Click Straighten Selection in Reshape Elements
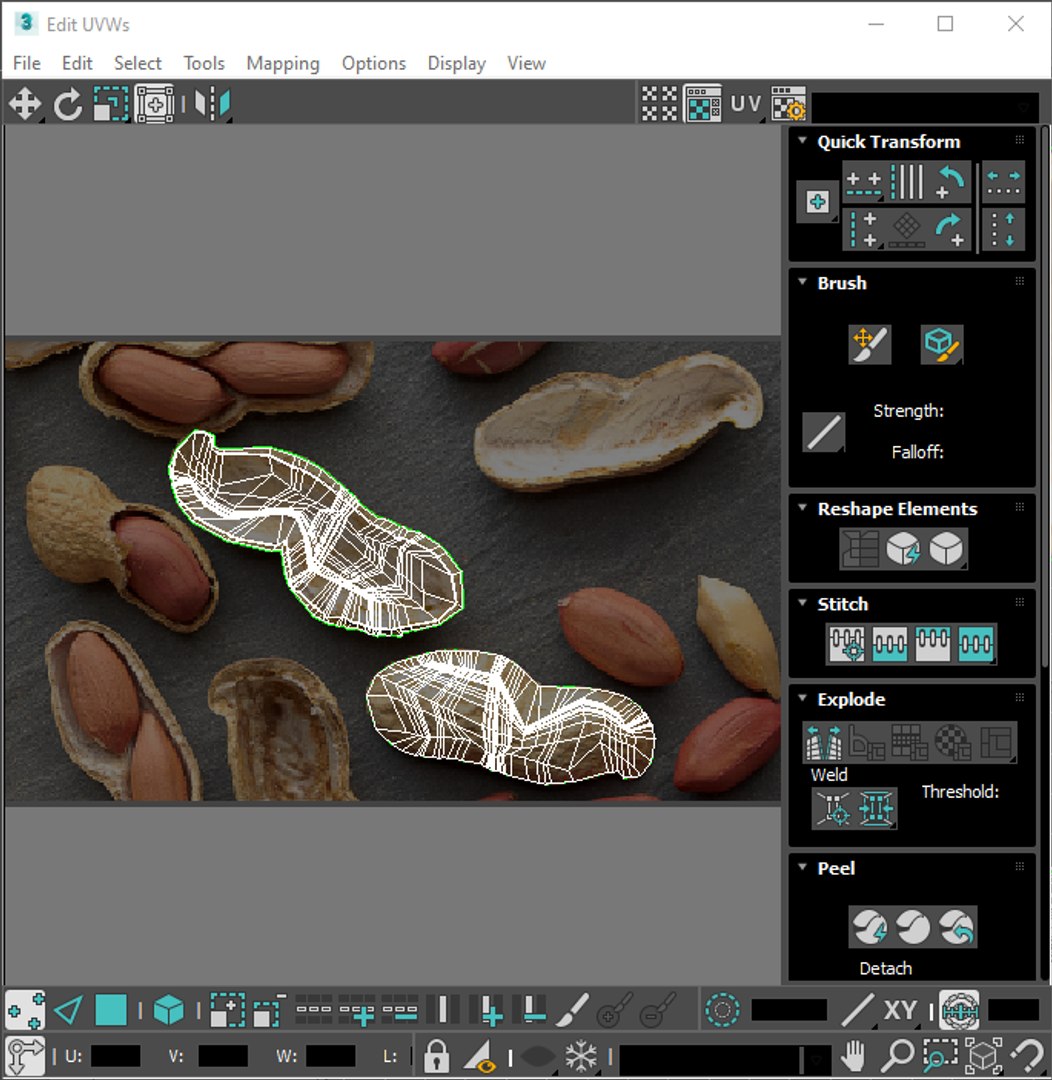 pyautogui.click(x=860, y=549)
